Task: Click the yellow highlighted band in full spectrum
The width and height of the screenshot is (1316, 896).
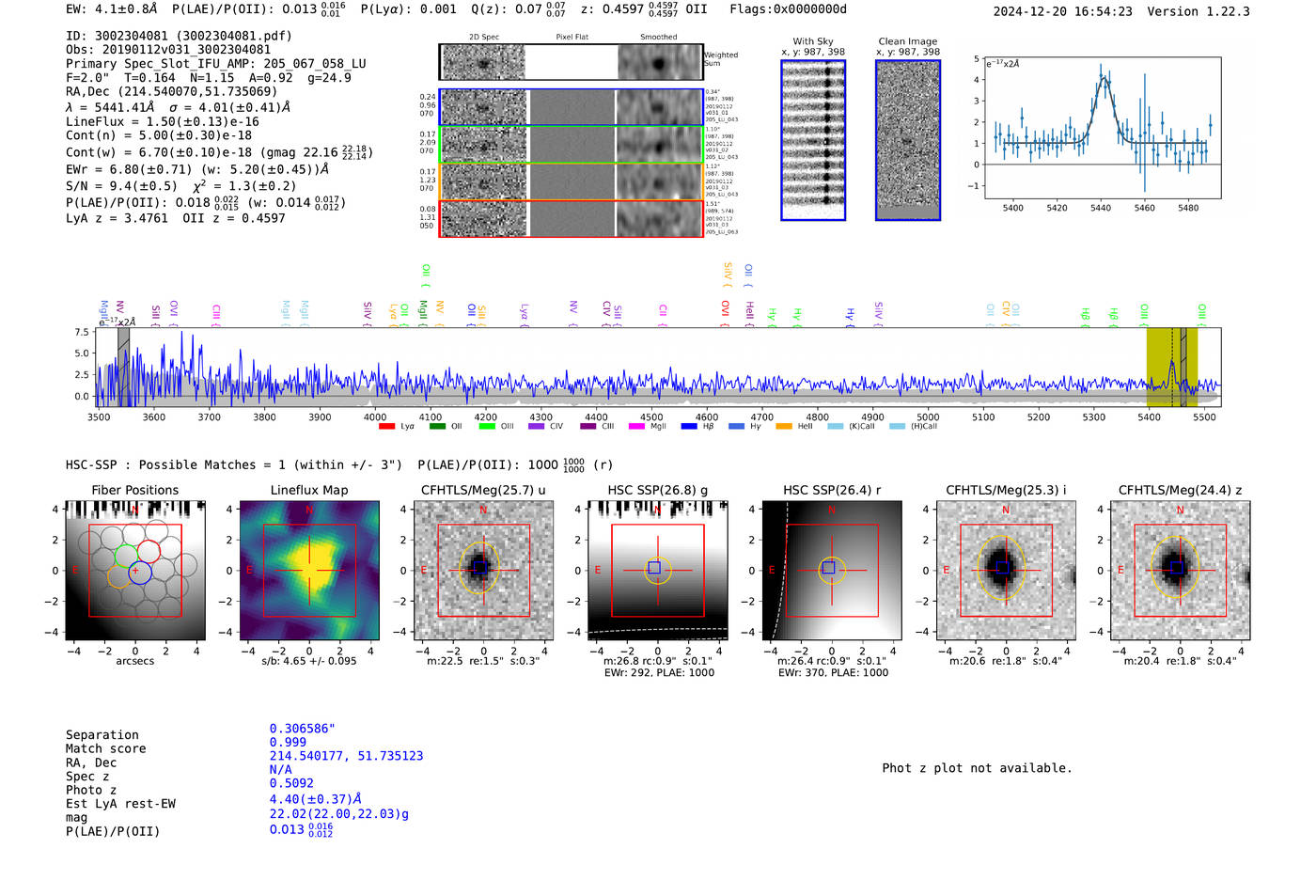Action: (x=1171, y=368)
